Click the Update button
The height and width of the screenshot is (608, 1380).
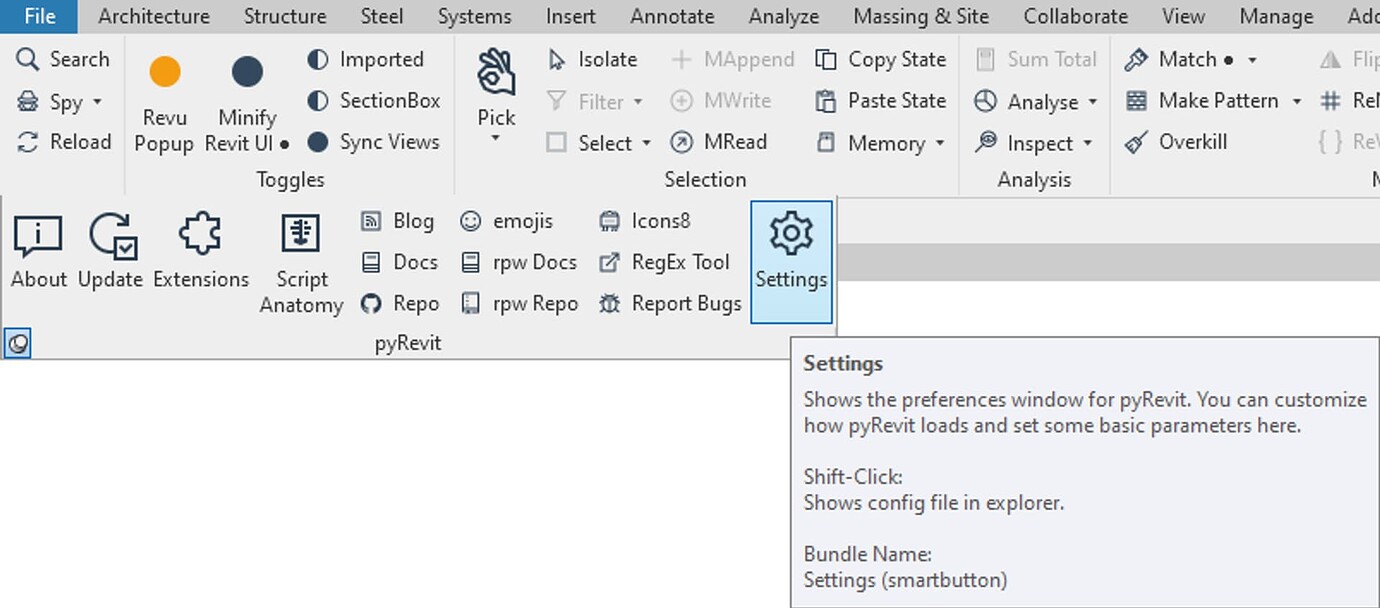tap(110, 252)
